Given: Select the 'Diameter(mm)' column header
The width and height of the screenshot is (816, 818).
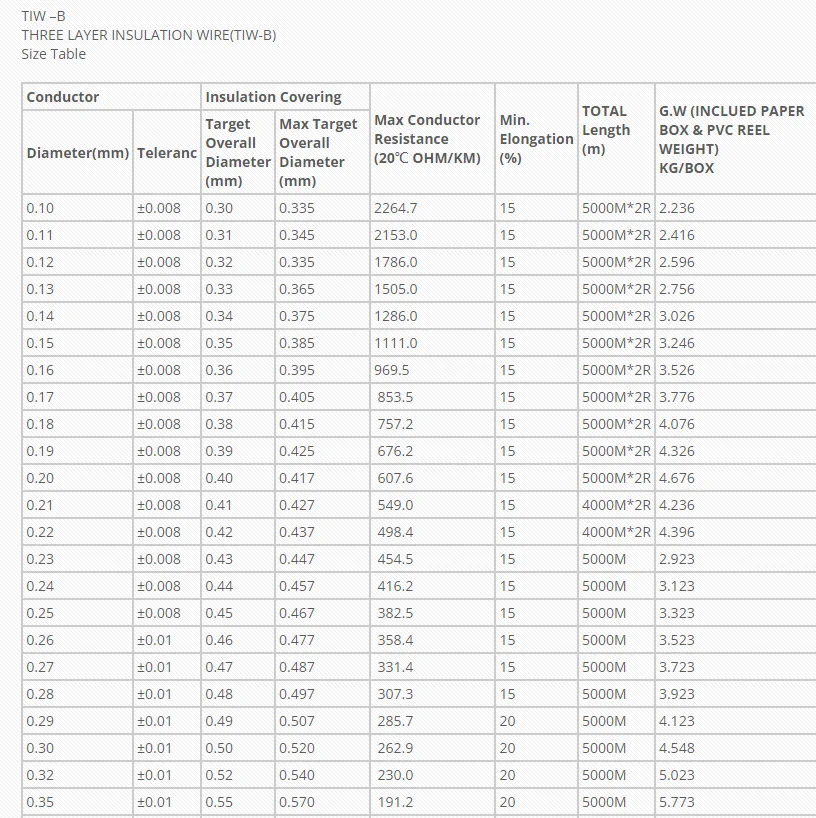Looking at the screenshot, I should [x=78, y=153].
